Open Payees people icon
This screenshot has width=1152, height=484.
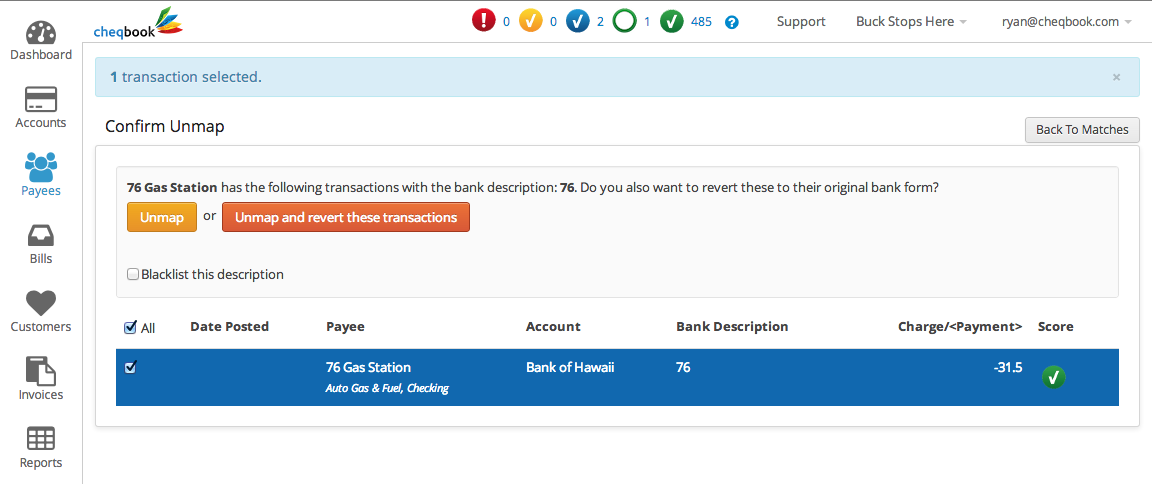[x=41, y=167]
